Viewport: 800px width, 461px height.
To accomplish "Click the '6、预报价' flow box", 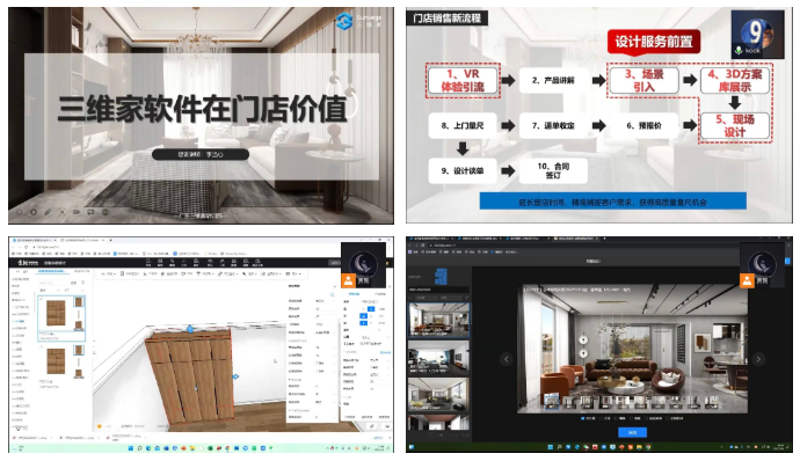I will click(x=644, y=125).
